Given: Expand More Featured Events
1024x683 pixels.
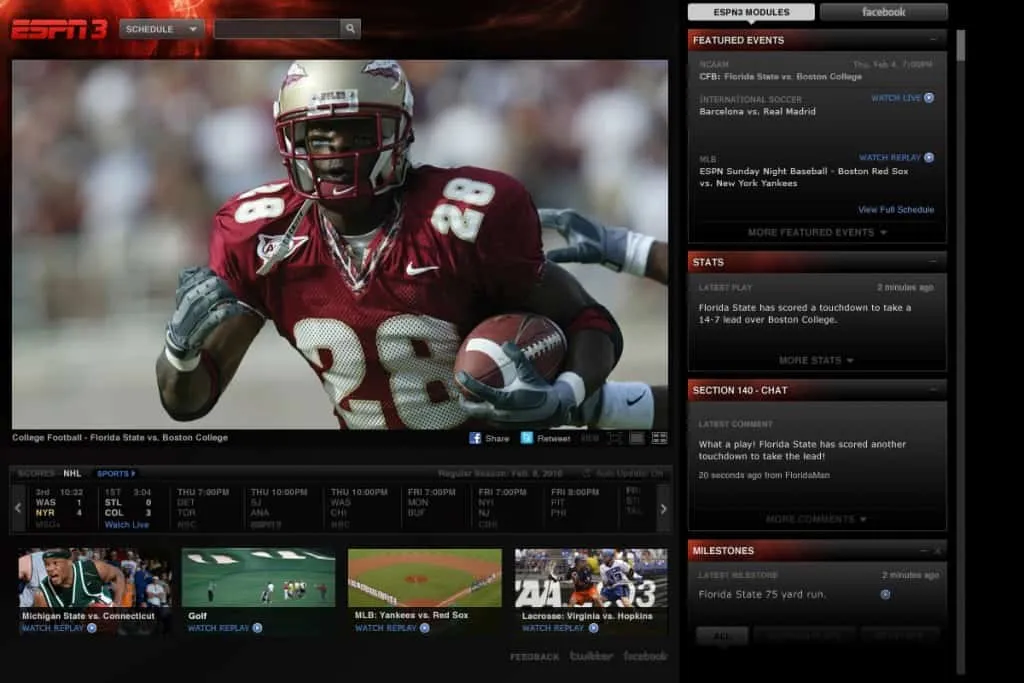Looking at the screenshot, I should (816, 232).
